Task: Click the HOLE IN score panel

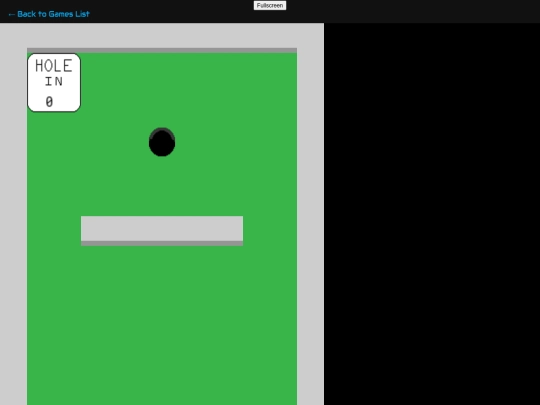Action: point(54,83)
